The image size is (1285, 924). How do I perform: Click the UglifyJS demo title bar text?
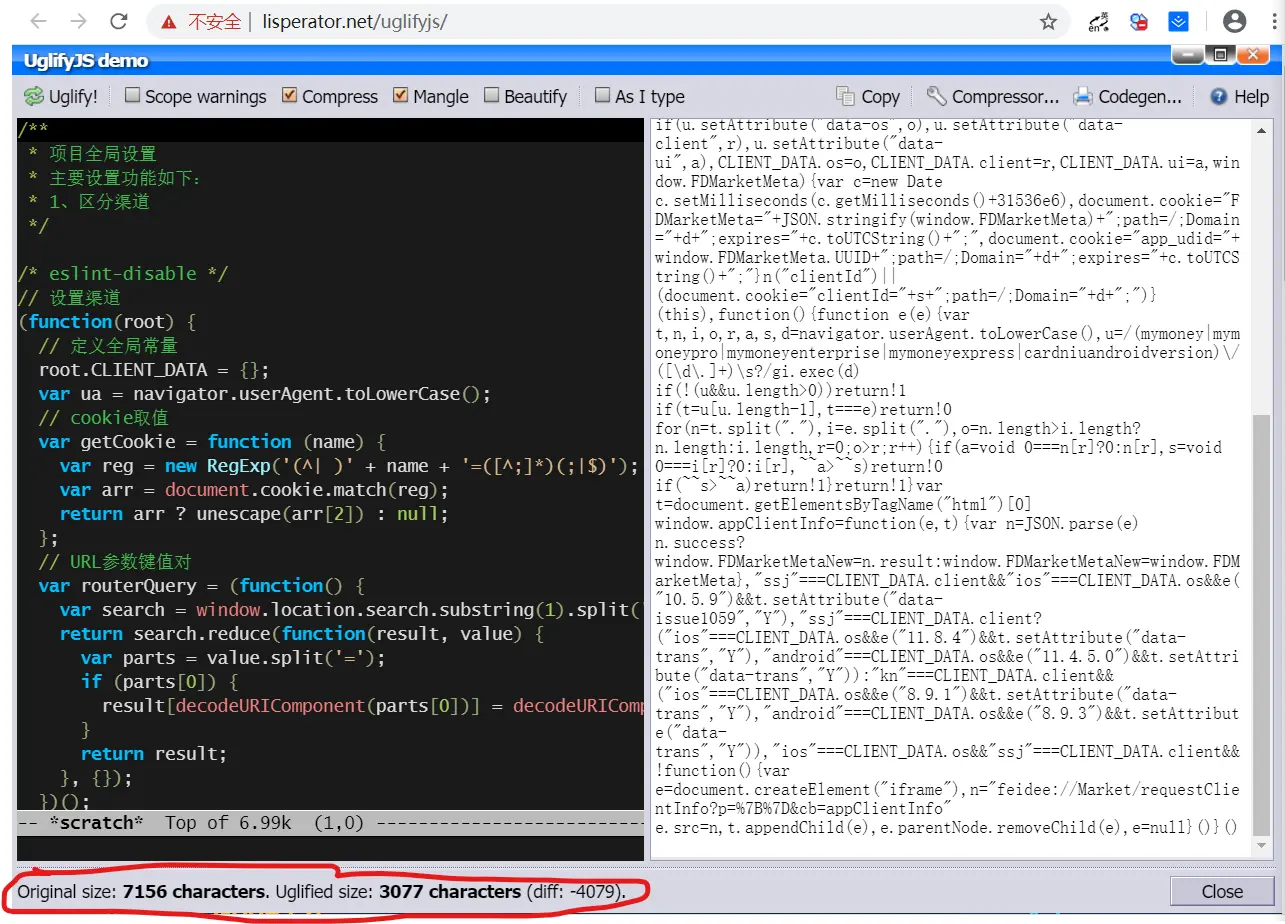(x=86, y=61)
